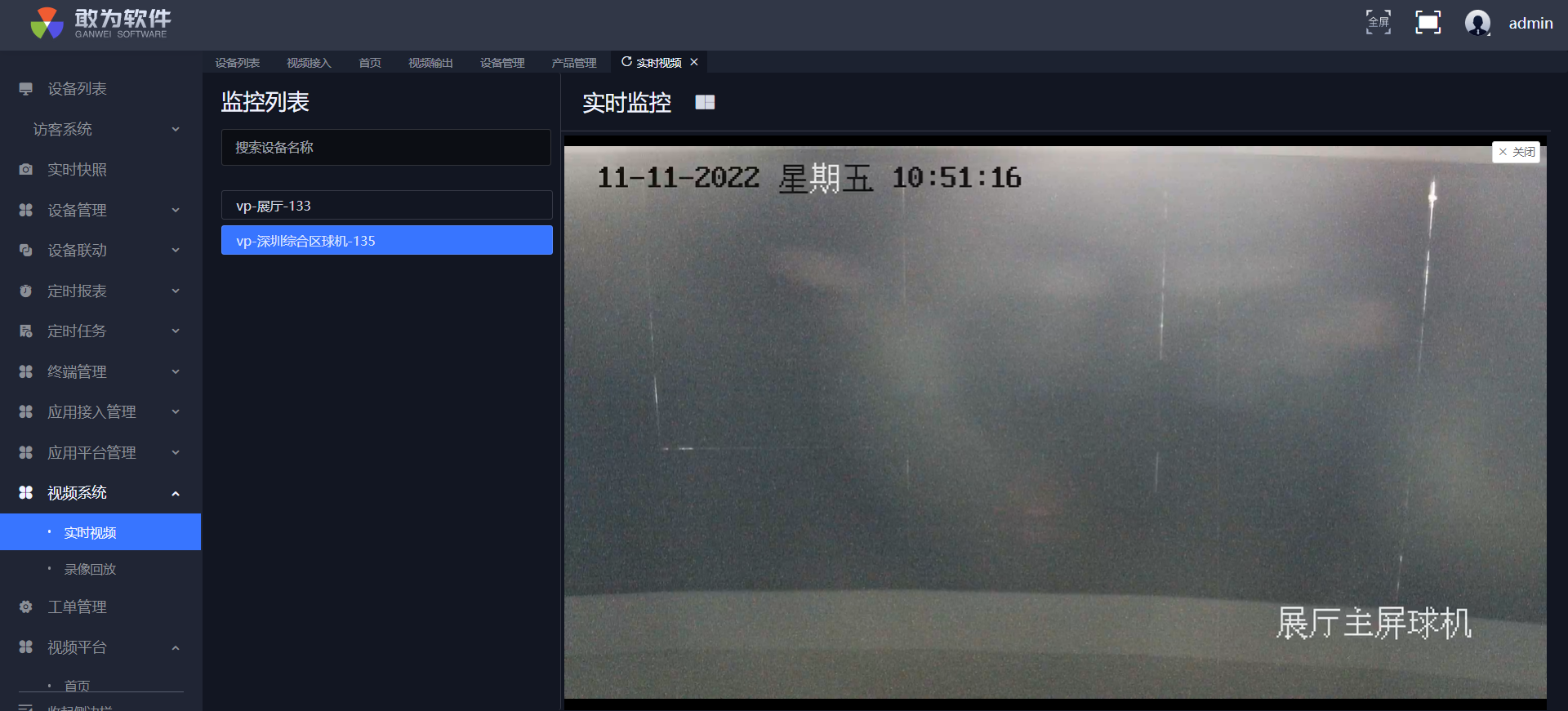The width and height of the screenshot is (1568, 711).
Task: Expand the 定时报表 chevron
Action: click(176, 291)
